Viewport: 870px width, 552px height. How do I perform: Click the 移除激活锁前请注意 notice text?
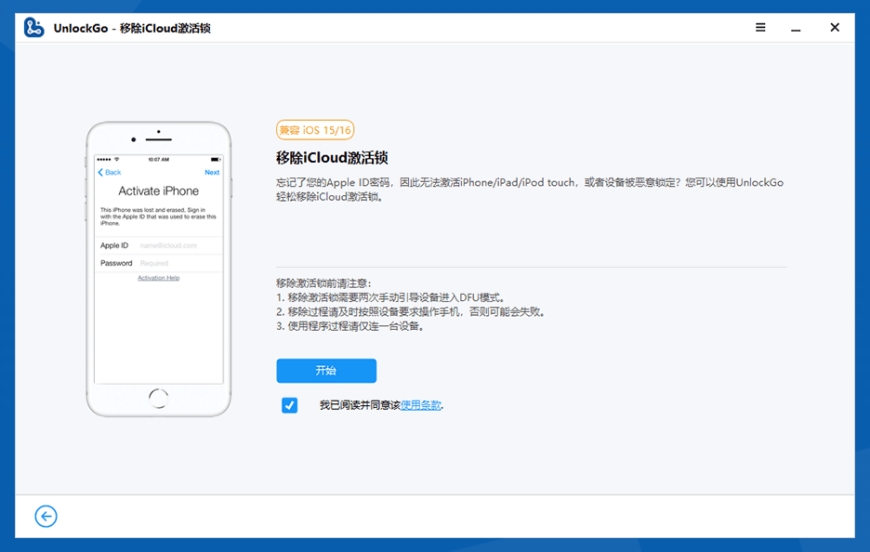(x=323, y=283)
